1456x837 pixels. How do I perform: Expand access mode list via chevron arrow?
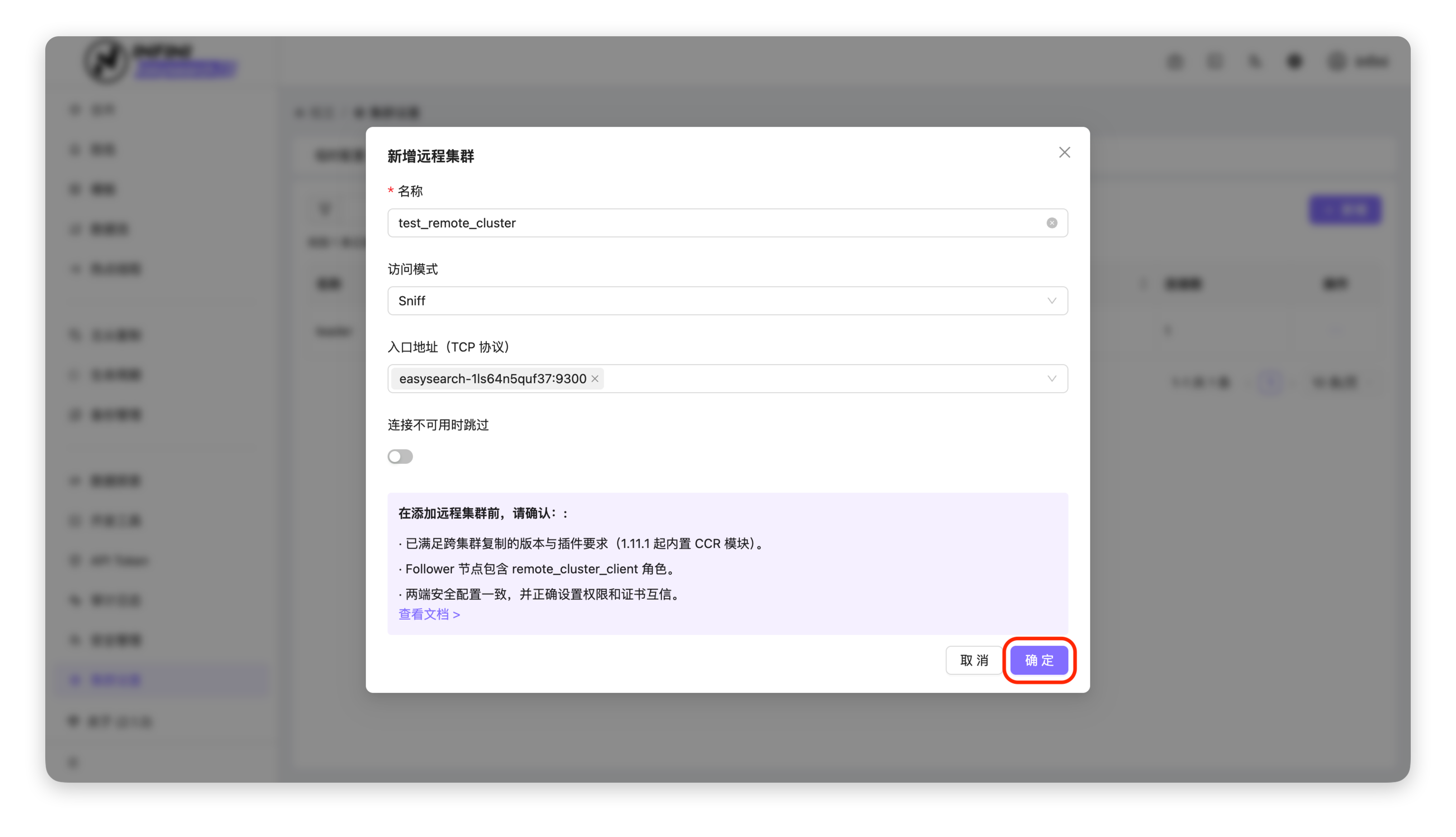pyautogui.click(x=1052, y=301)
